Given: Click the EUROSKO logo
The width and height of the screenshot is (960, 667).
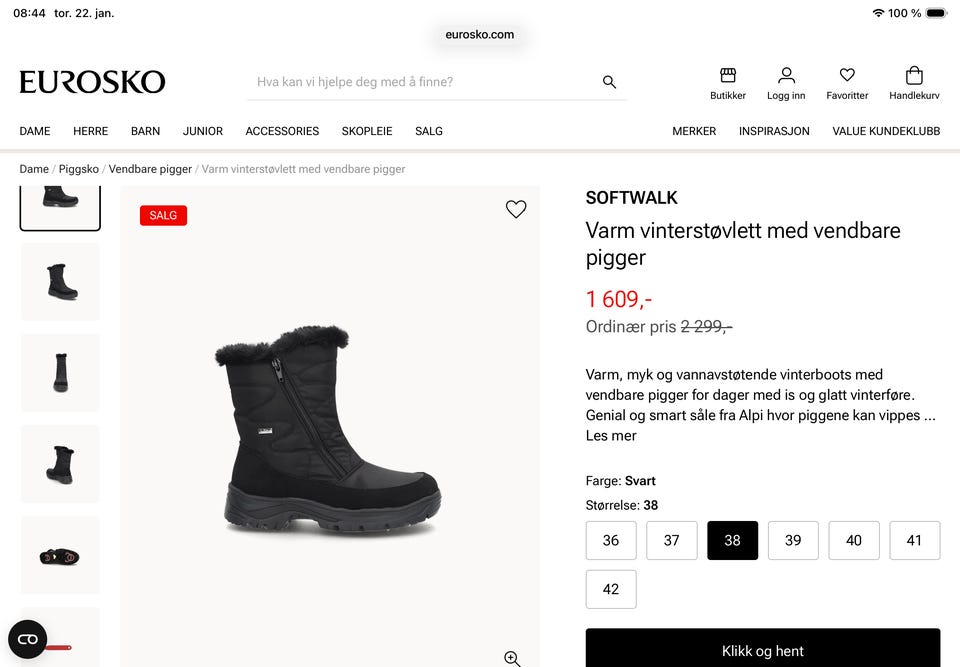Looking at the screenshot, I should click(x=92, y=82).
